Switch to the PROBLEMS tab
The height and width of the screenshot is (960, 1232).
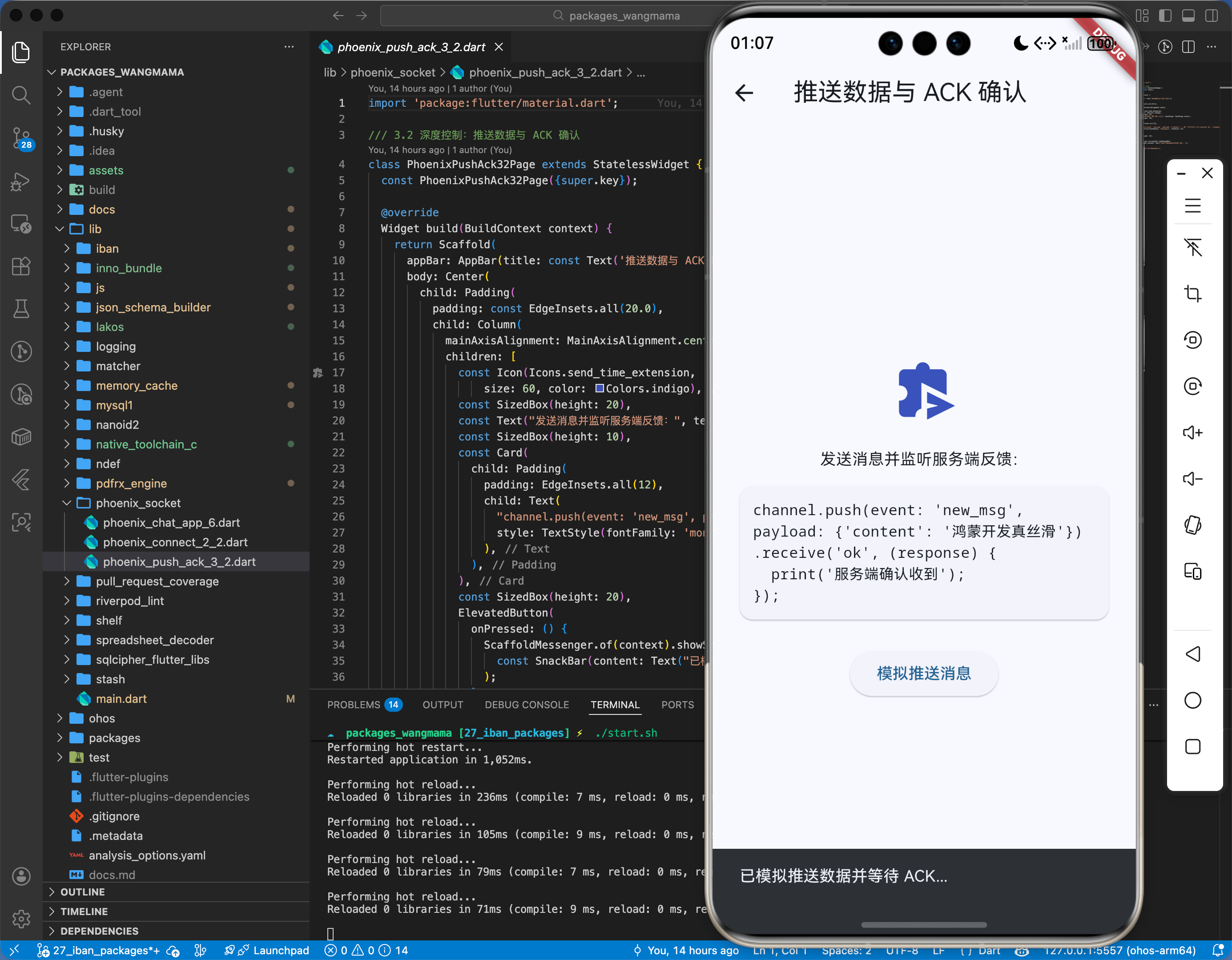pyautogui.click(x=354, y=704)
